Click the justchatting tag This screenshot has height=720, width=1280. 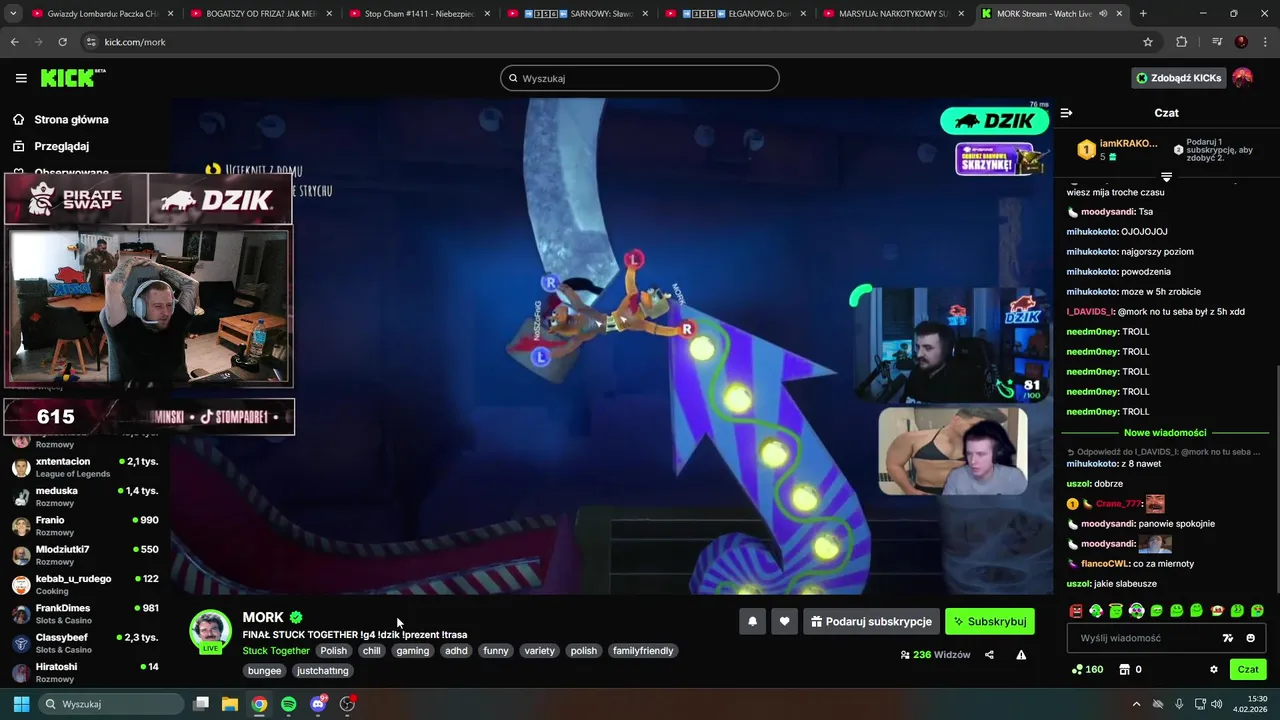click(x=323, y=671)
